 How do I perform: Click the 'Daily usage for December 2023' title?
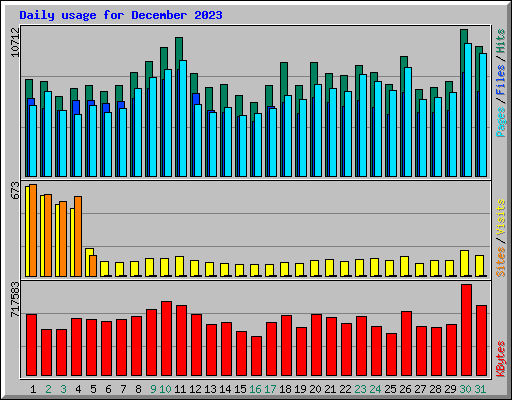pos(121,15)
